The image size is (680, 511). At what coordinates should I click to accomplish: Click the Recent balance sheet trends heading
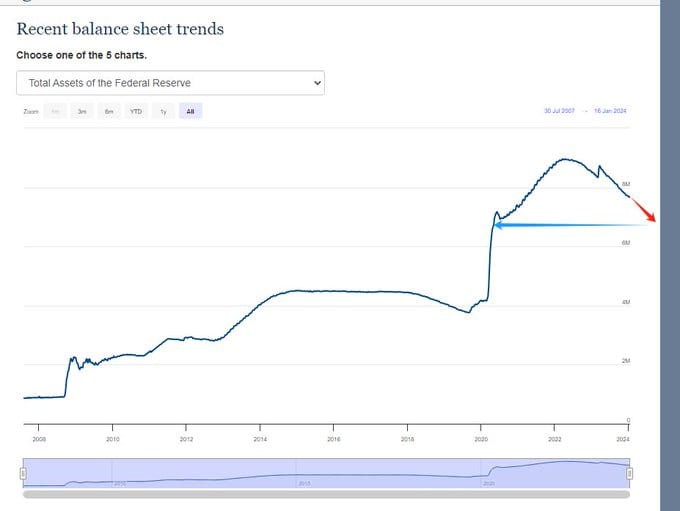click(x=120, y=29)
